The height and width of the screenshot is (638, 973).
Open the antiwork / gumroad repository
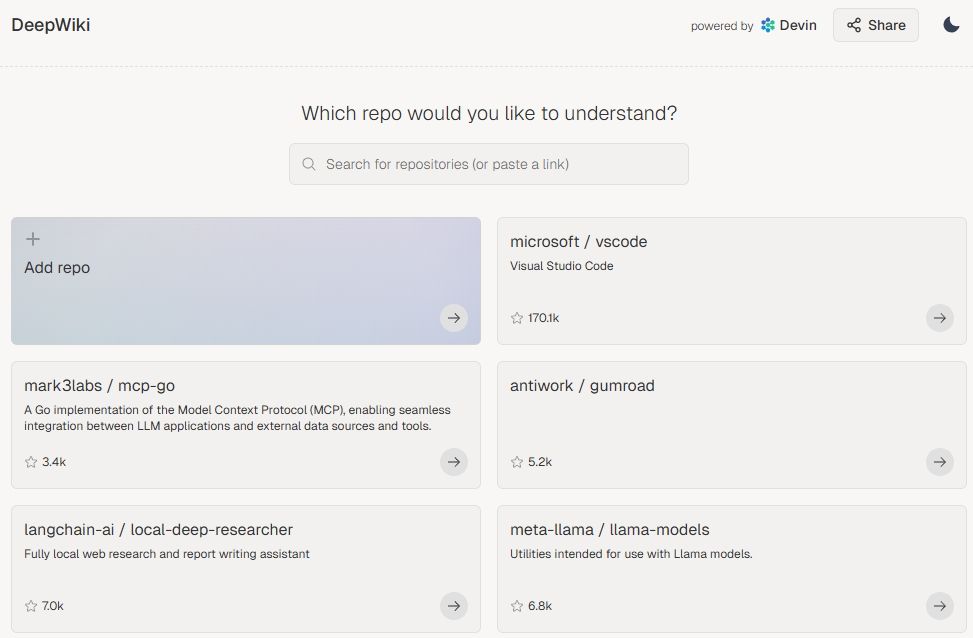point(732,425)
